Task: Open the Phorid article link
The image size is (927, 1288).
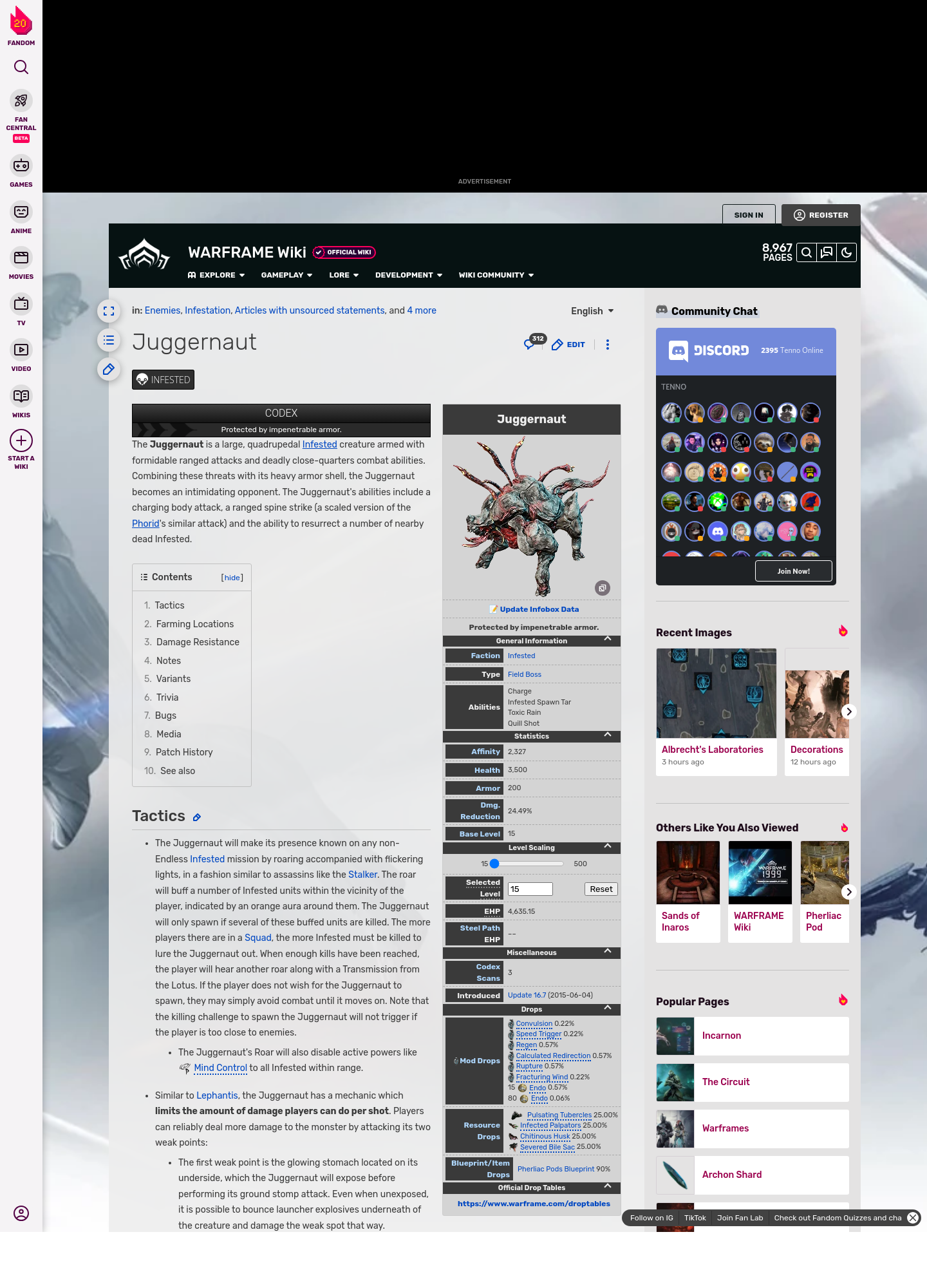Action: click(x=145, y=524)
